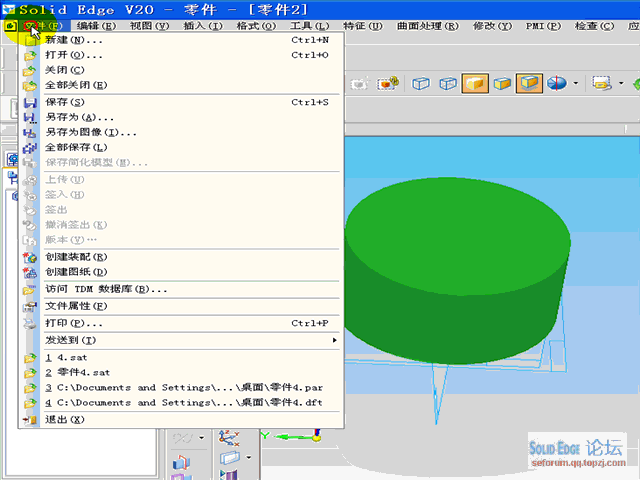Image resolution: width=640 pixels, height=480 pixels.
Task: Open recent file 零件4.dft
Action: tap(182, 403)
